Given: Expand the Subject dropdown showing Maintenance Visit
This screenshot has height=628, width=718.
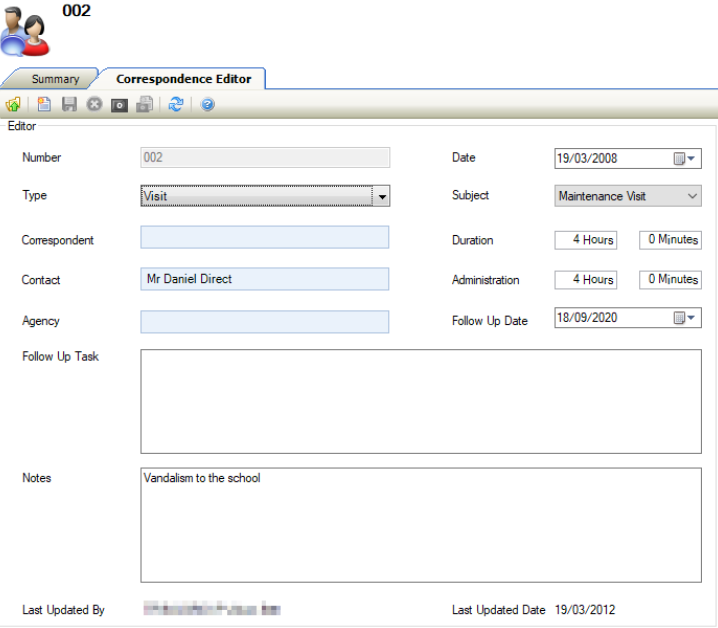Looking at the screenshot, I should (693, 197).
